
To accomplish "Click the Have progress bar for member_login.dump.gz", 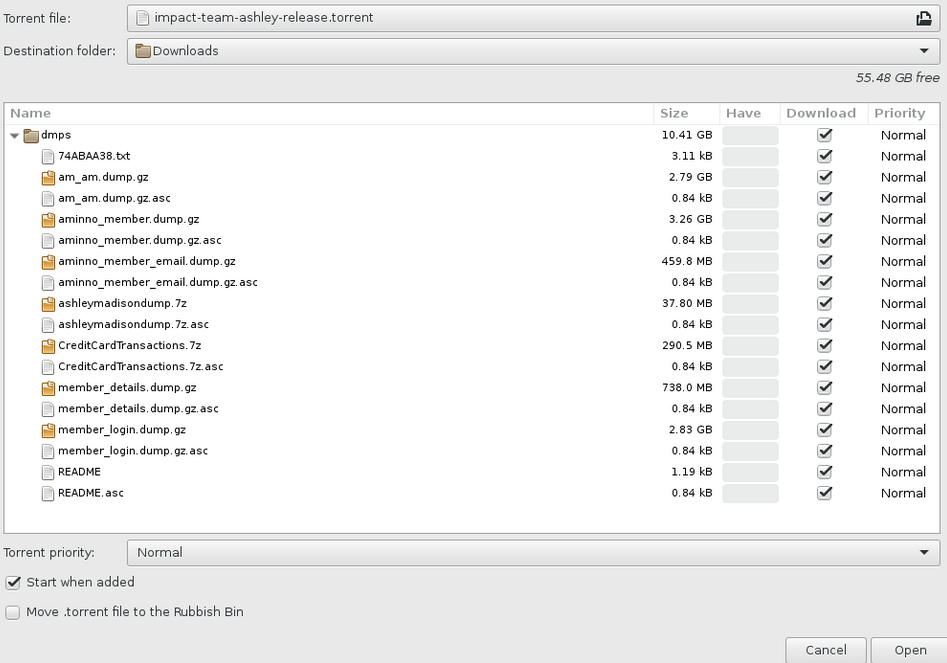I will click(750, 430).
